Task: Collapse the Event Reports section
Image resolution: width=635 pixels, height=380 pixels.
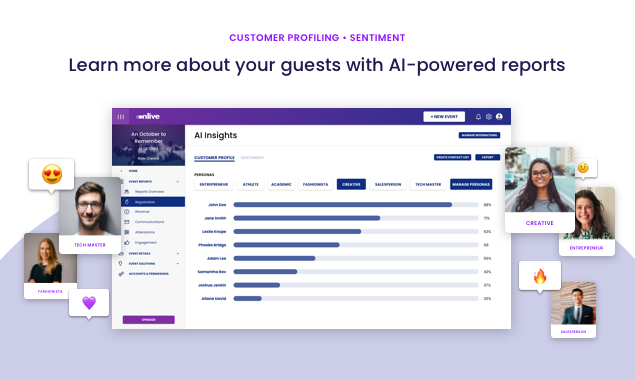Action: coord(177,181)
